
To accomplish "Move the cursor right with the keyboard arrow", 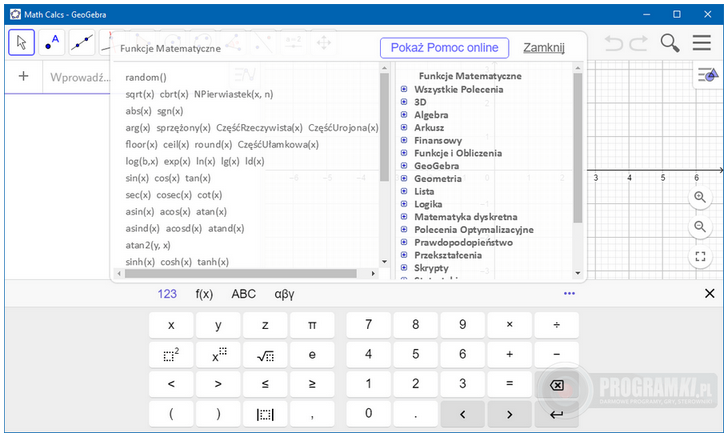I will coord(509,414).
